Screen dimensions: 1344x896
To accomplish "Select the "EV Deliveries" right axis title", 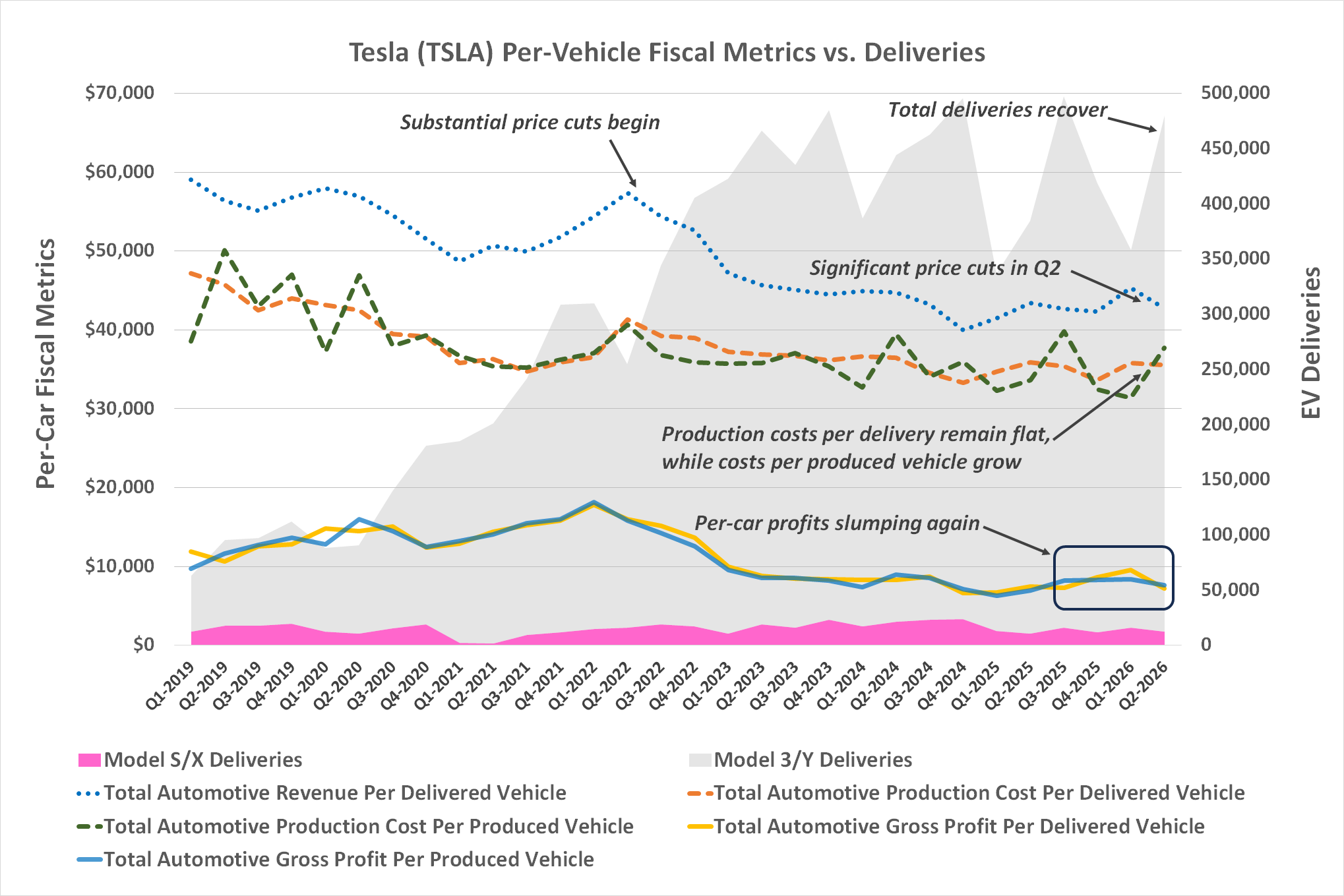I will pyautogui.click(x=1311, y=343).
